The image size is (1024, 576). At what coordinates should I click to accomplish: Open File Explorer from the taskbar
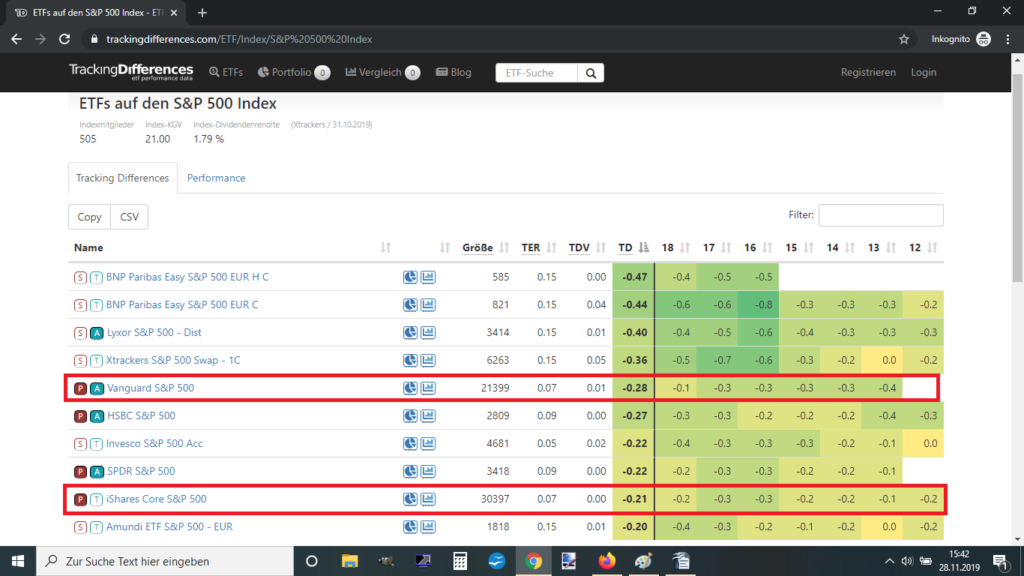[x=349, y=561]
